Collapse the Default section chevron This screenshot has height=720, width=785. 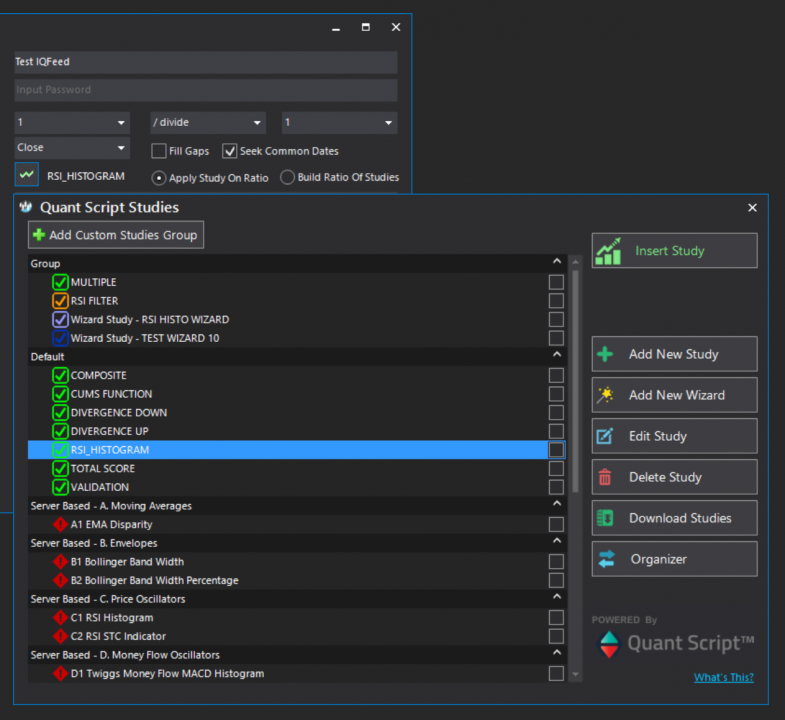tap(557, 354)
